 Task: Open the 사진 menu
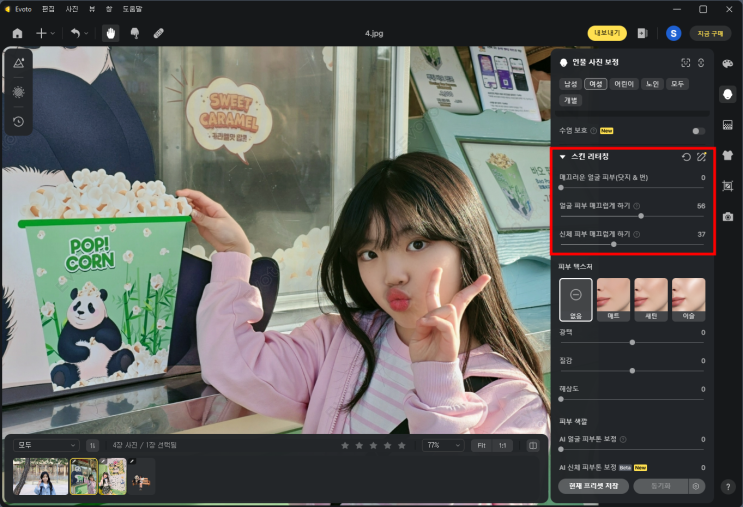point(72,9)
